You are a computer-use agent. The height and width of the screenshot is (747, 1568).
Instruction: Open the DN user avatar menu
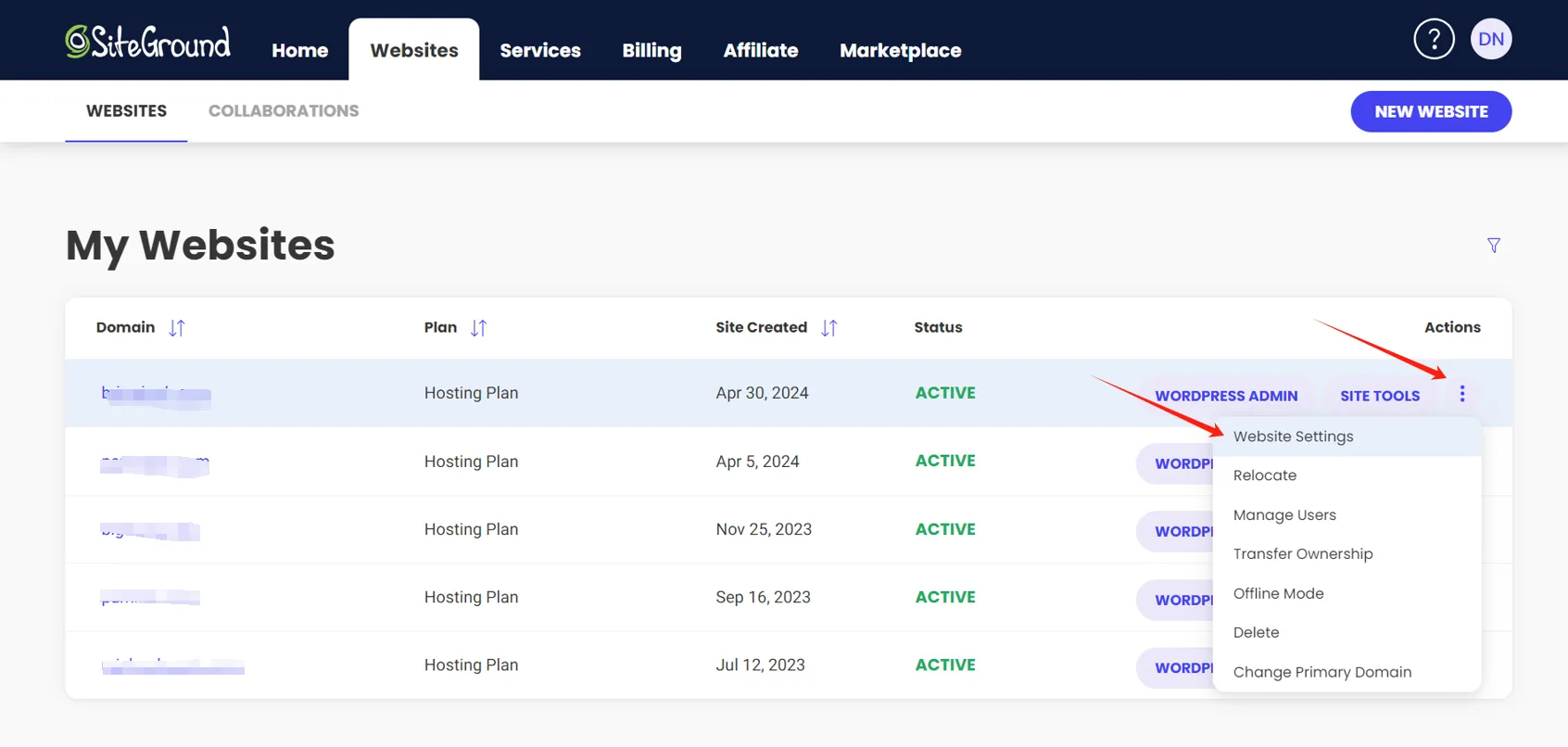coord(1491,39)
